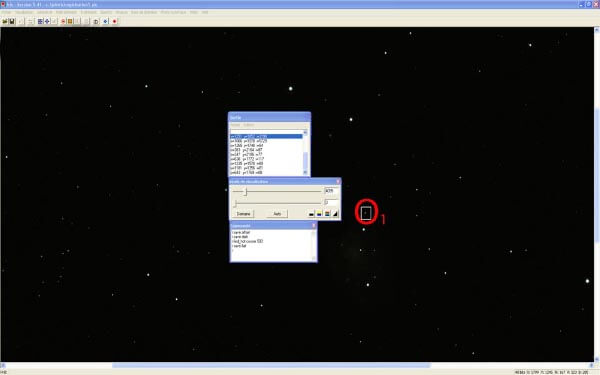Select the highlighted first row in output list
600x375 pixels.
(266, 136)
